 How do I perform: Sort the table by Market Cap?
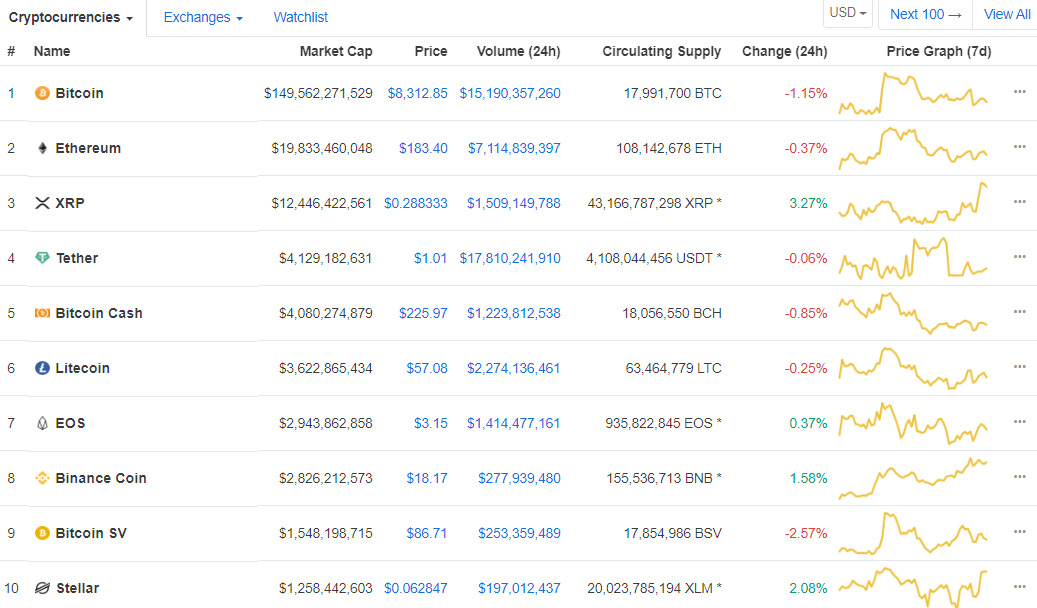(x=336, y=51)
